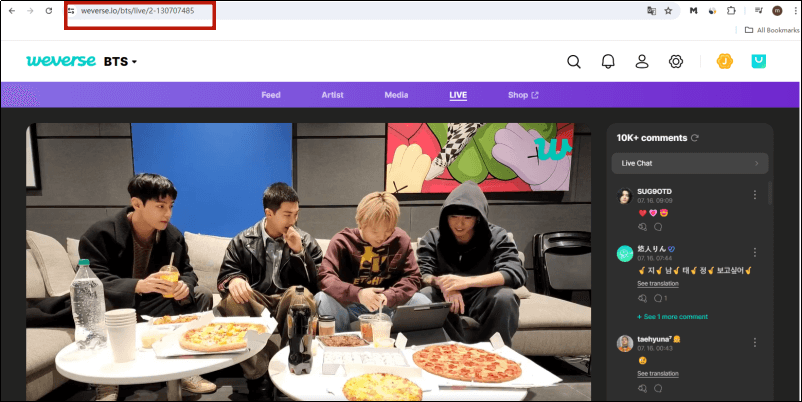
Task: Open taehyuna's profile name
Action: [659, 339]
